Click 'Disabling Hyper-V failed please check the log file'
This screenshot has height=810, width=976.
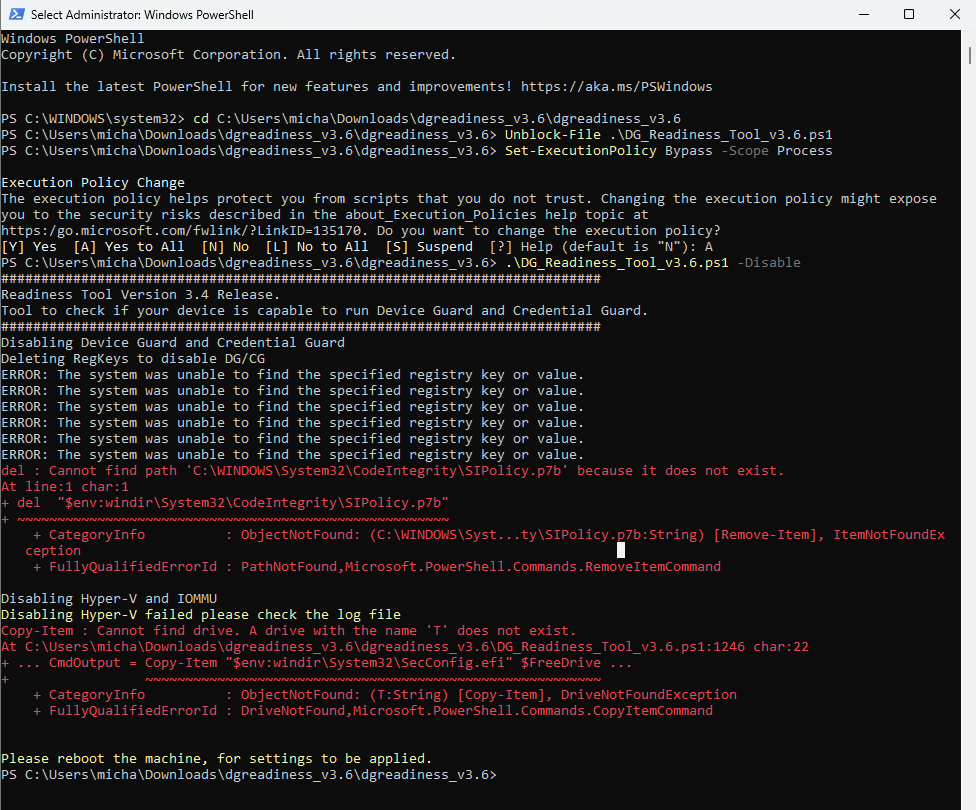[200, 615]
